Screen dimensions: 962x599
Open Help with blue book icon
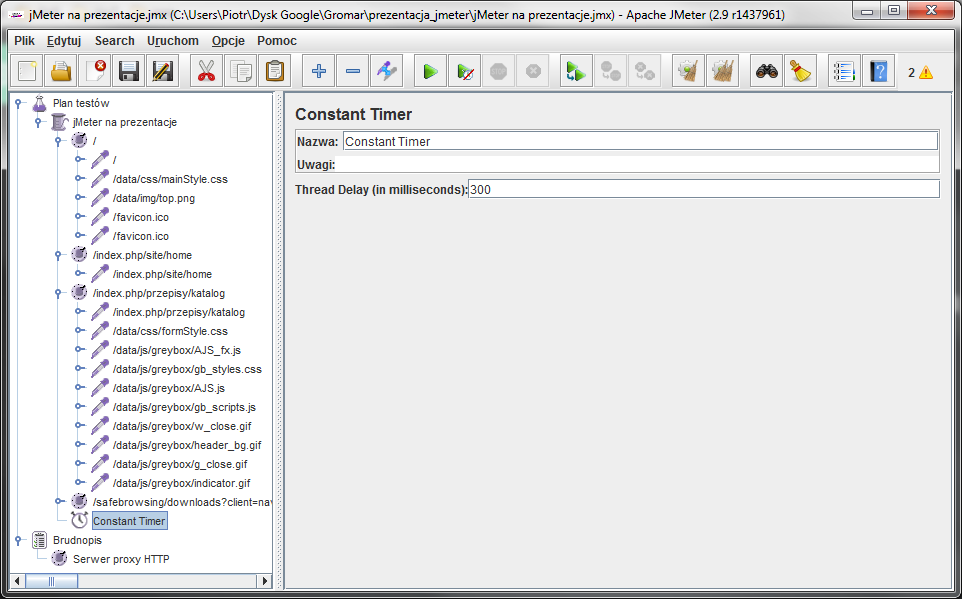(878, 71)
